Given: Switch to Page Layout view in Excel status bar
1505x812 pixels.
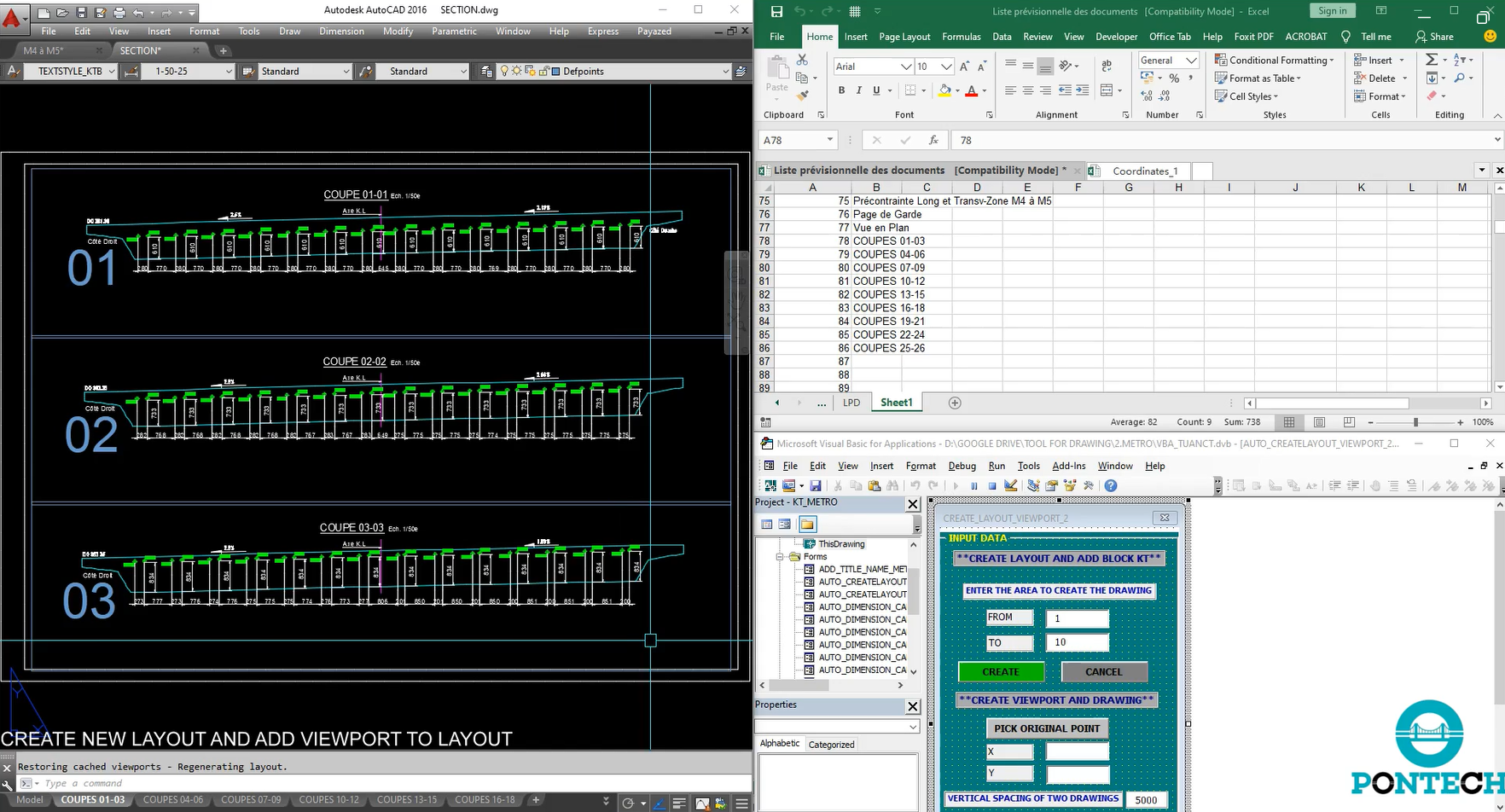Looking at the screenshot, I should pyautogui.click(x=1319, y=422).
